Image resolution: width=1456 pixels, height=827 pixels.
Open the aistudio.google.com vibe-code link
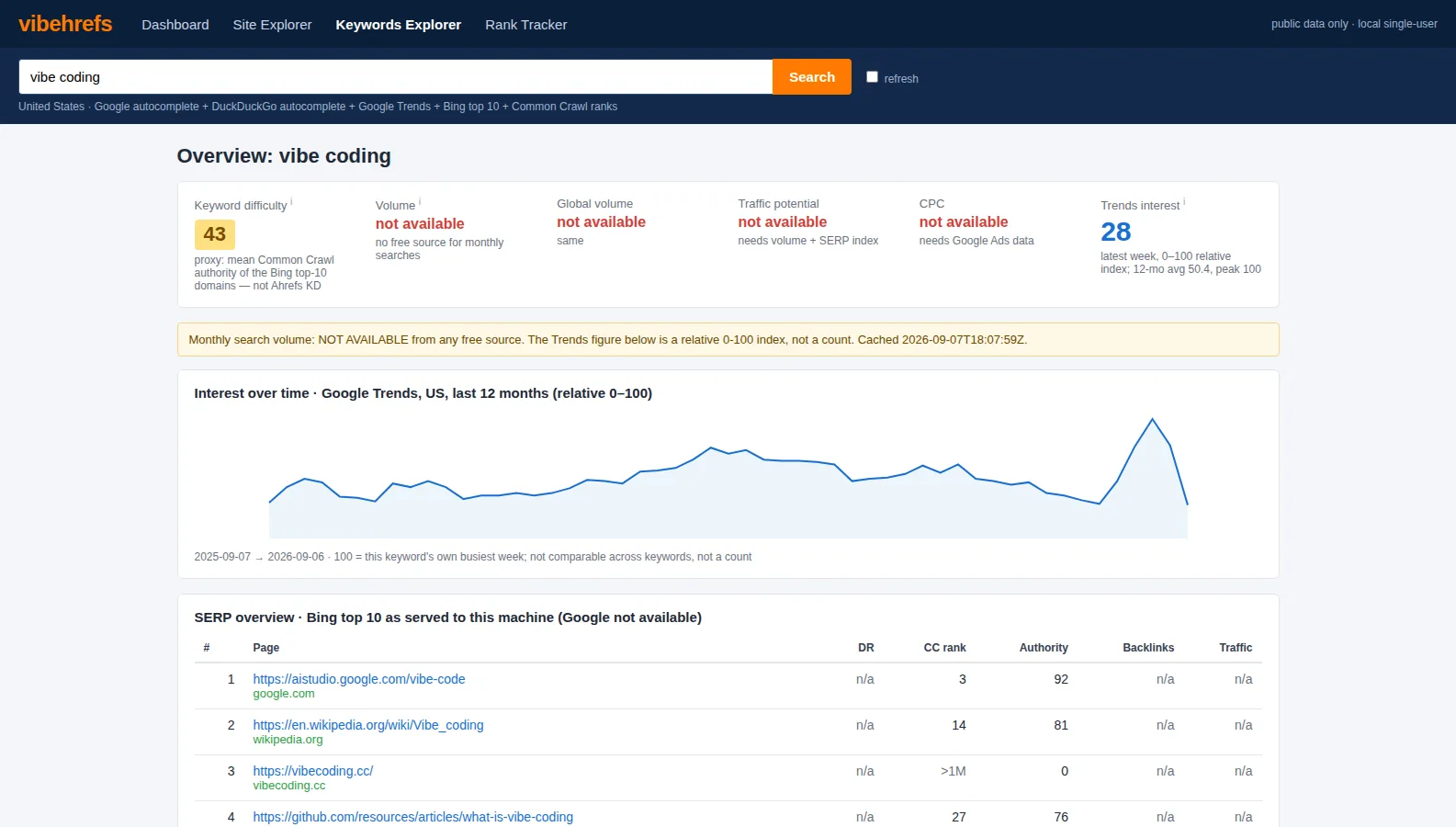[359, 679]
